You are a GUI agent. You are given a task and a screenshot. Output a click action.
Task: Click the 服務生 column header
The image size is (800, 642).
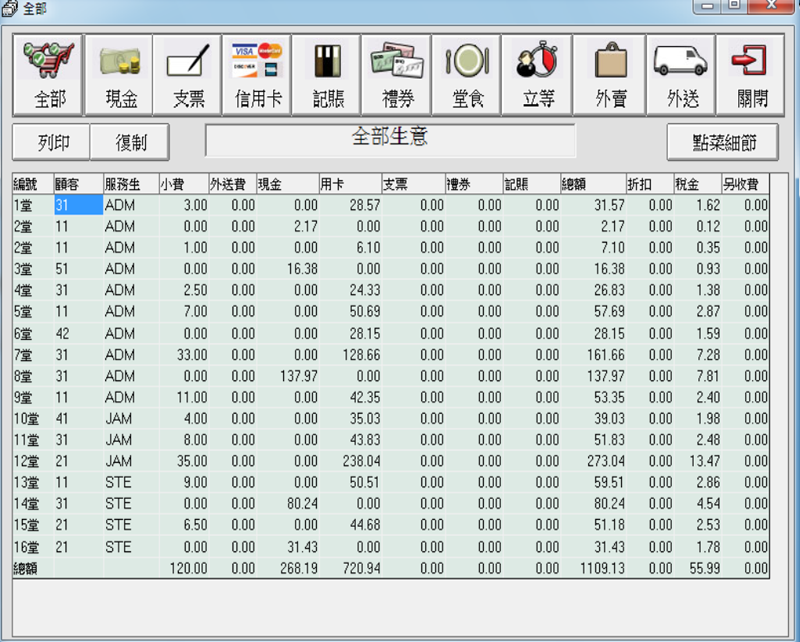[x=131, y=184]
